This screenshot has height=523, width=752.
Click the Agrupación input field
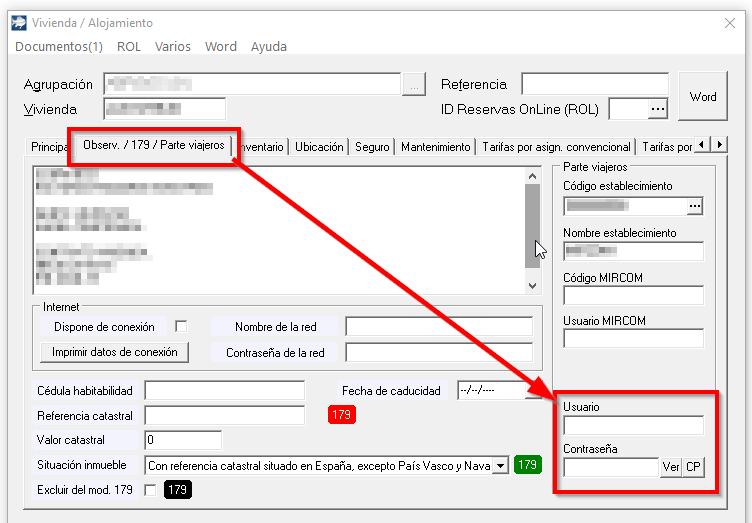click(252, 84)
